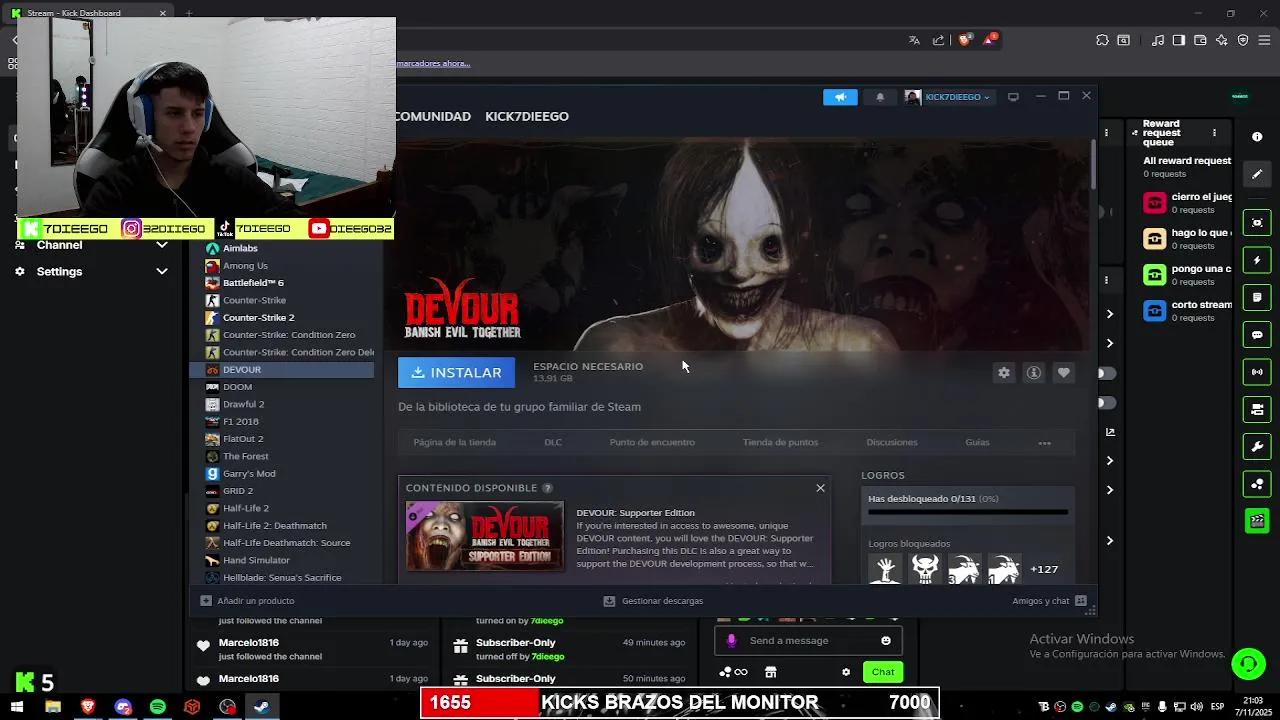Show more DEVOUR page links
Viewport: 1280px width, 720px height.
coord(1044,443)
